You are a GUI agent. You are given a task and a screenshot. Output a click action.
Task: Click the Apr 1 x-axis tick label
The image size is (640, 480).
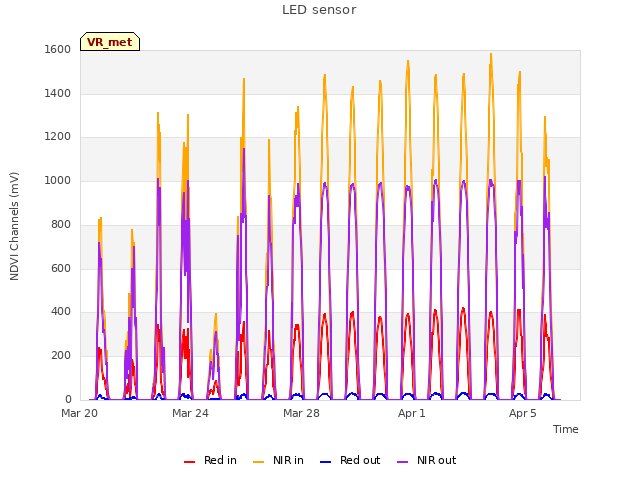412,413
